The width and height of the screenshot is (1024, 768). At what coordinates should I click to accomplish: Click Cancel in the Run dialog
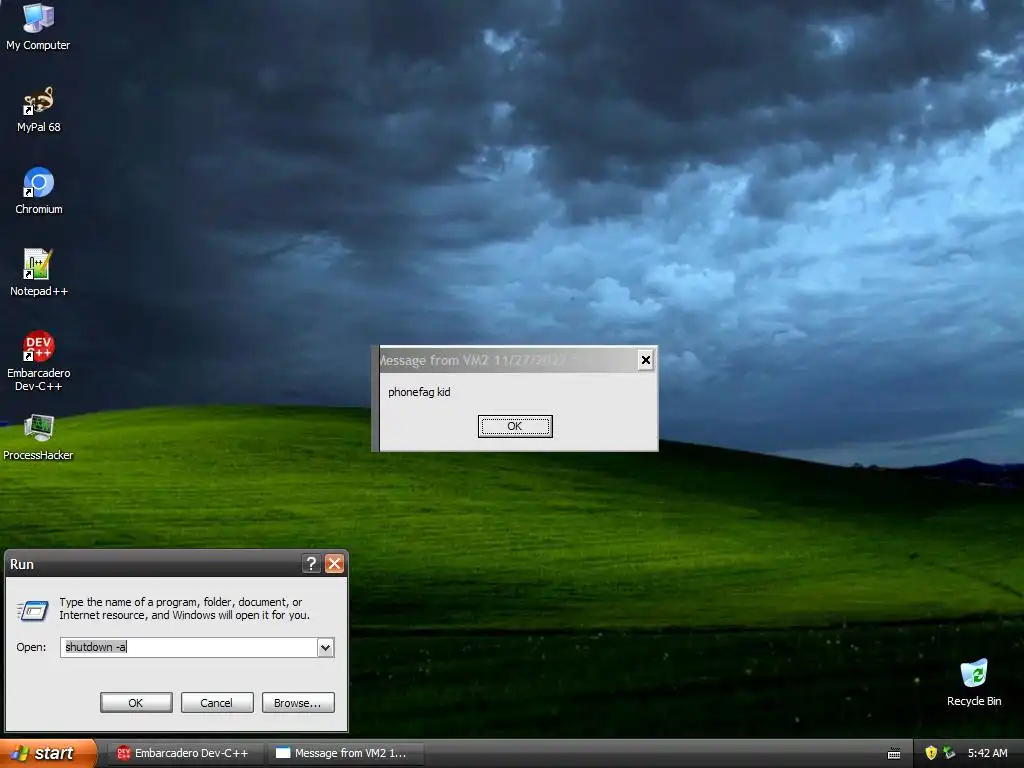[217, 703]
